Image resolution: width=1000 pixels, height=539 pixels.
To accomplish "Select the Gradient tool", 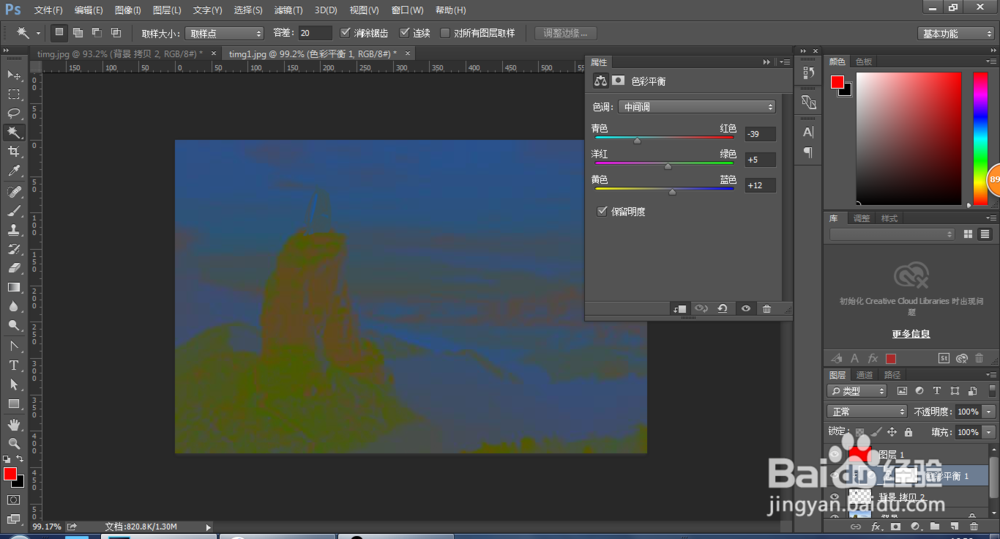I will pos(13,288).
